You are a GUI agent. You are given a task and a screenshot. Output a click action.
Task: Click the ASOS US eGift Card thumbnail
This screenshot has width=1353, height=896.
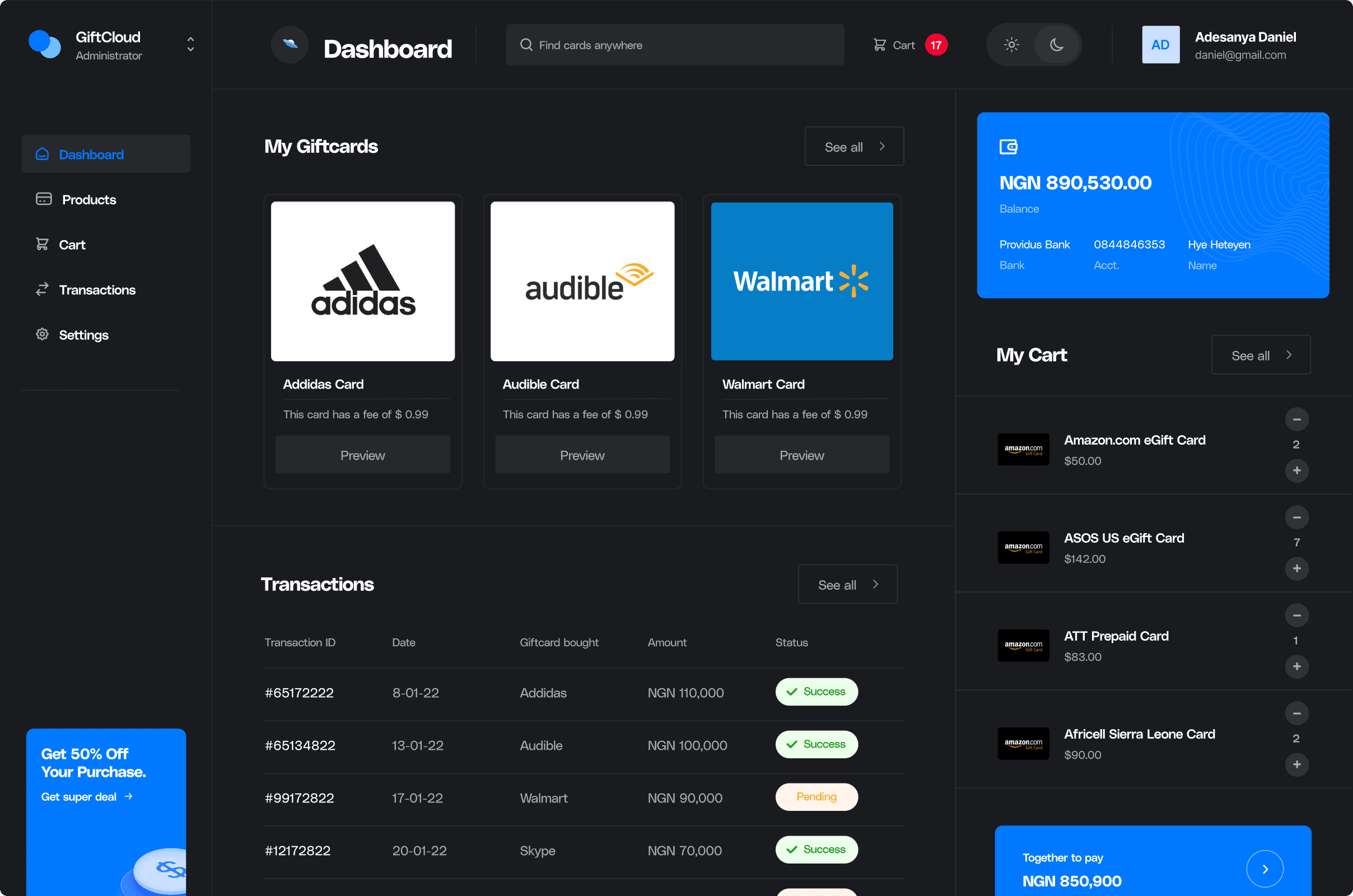coord(1023,548)
